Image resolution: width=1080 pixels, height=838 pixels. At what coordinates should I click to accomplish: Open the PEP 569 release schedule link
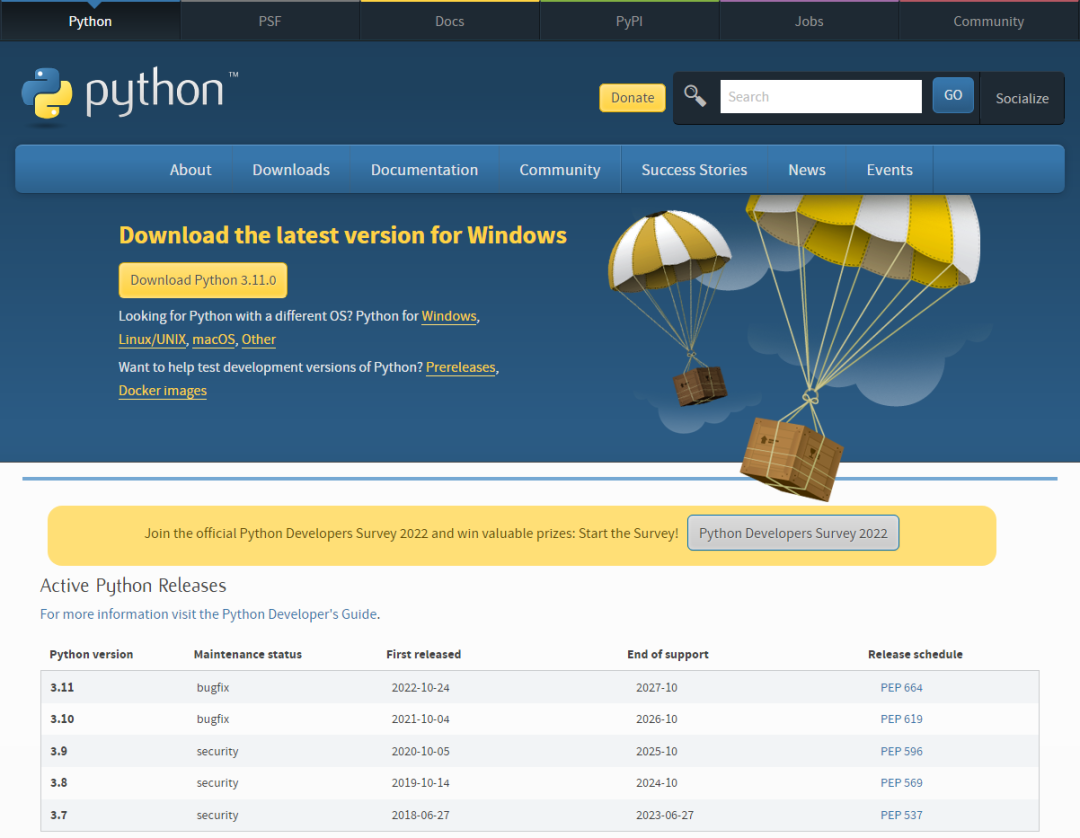pyautogui.click(x=901, y=783)
